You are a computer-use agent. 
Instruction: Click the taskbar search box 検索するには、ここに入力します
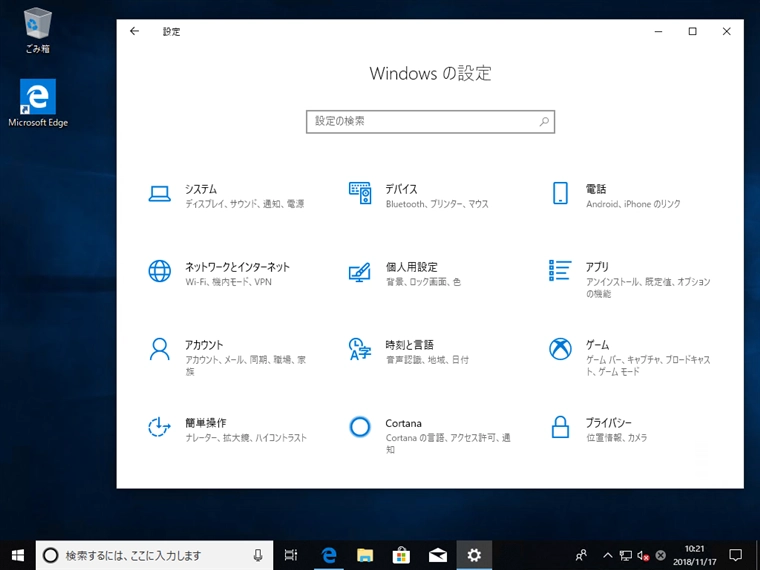tap(155, 555)
